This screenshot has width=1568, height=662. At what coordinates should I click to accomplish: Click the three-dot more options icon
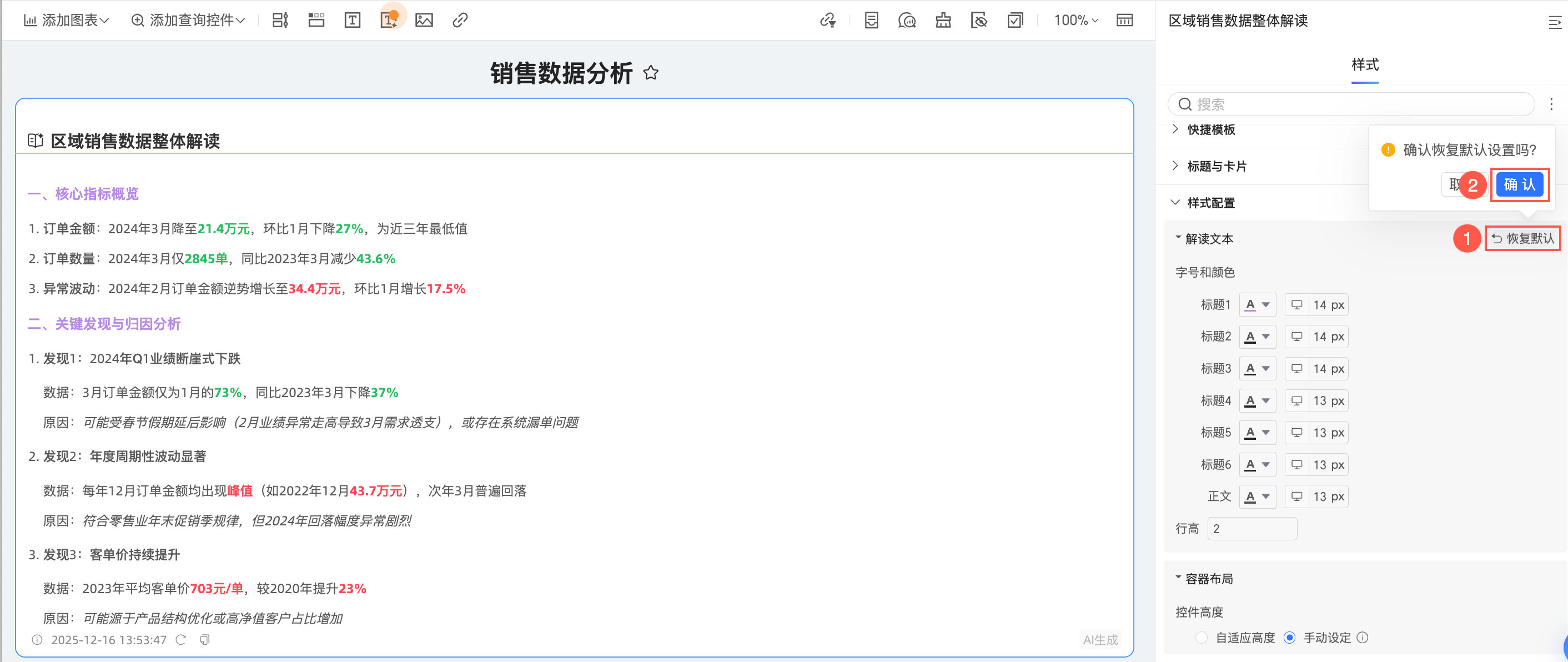click(x=1551, y=104)
